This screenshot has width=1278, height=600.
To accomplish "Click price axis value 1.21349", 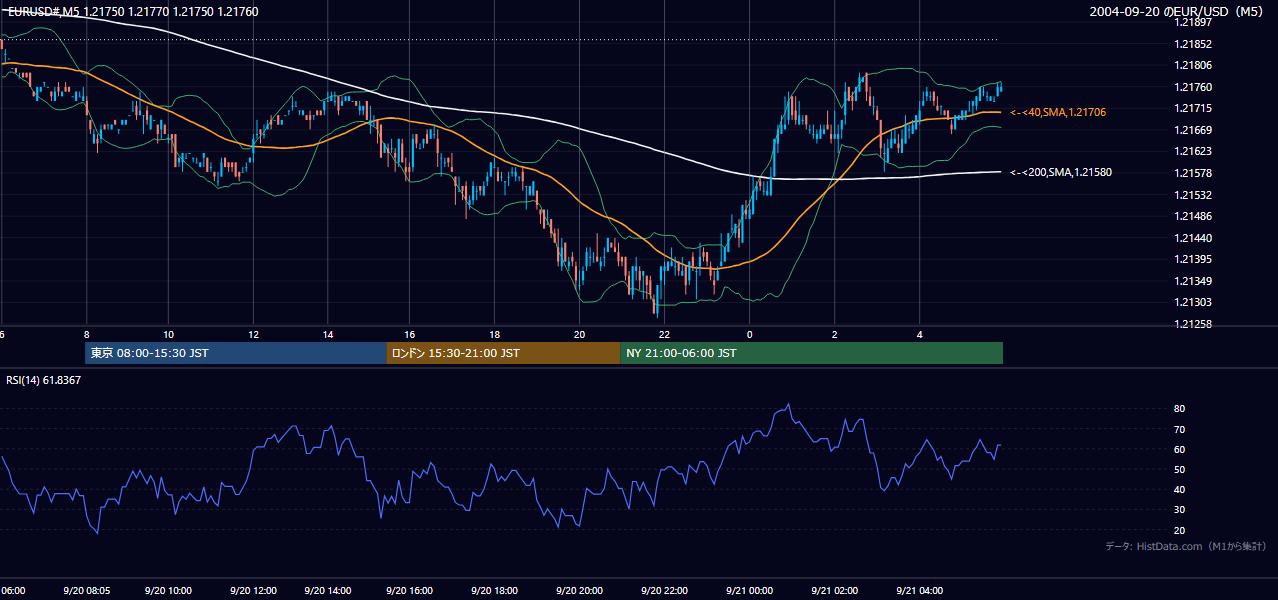I will tap(1194, 281).
